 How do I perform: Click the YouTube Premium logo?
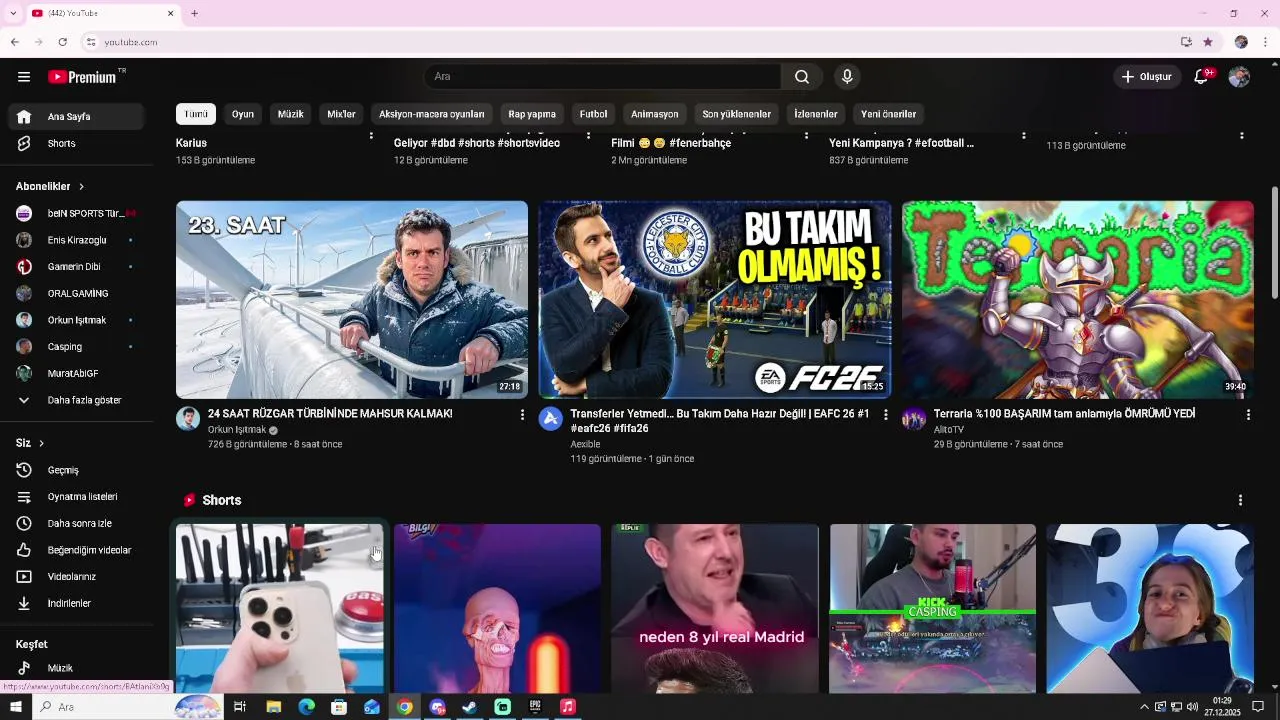tap(82, 77)
